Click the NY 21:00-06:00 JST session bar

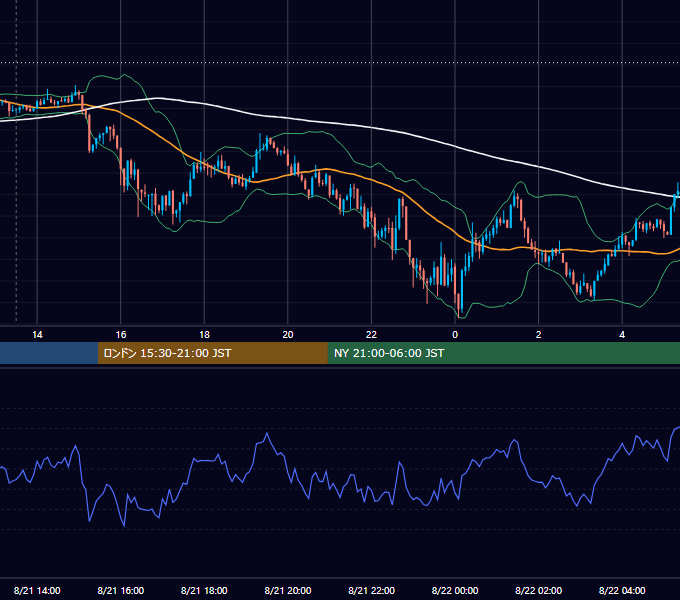tap(503, 353)
